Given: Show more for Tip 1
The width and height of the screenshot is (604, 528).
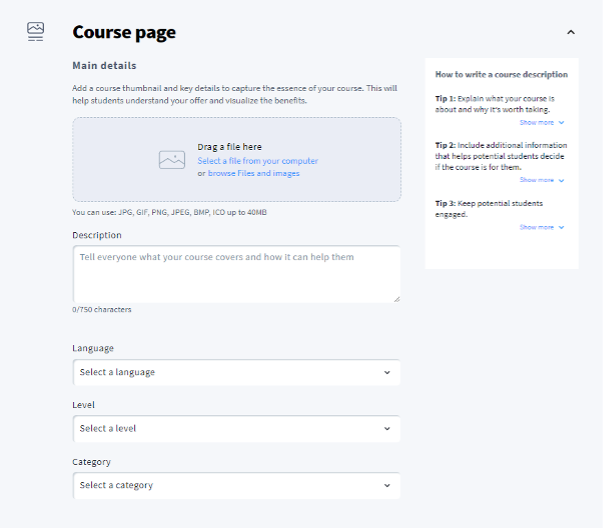Looking at the screenshot, I should [537, 123].
